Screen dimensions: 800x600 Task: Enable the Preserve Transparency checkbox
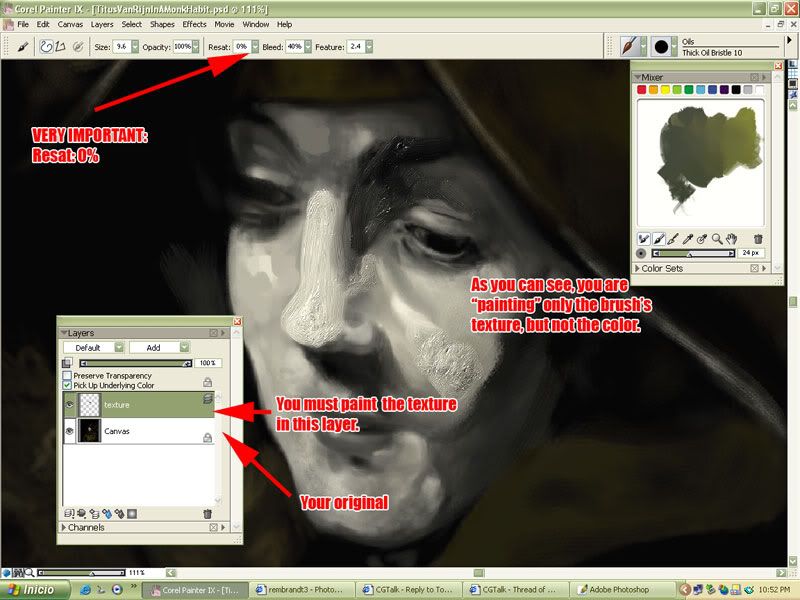(67, 375)
